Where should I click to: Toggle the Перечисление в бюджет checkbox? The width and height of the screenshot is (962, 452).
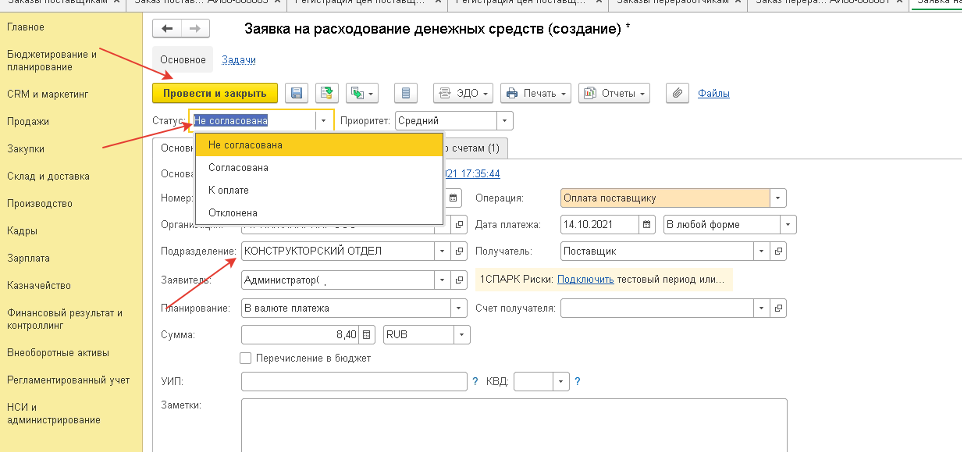click(246, 358)
